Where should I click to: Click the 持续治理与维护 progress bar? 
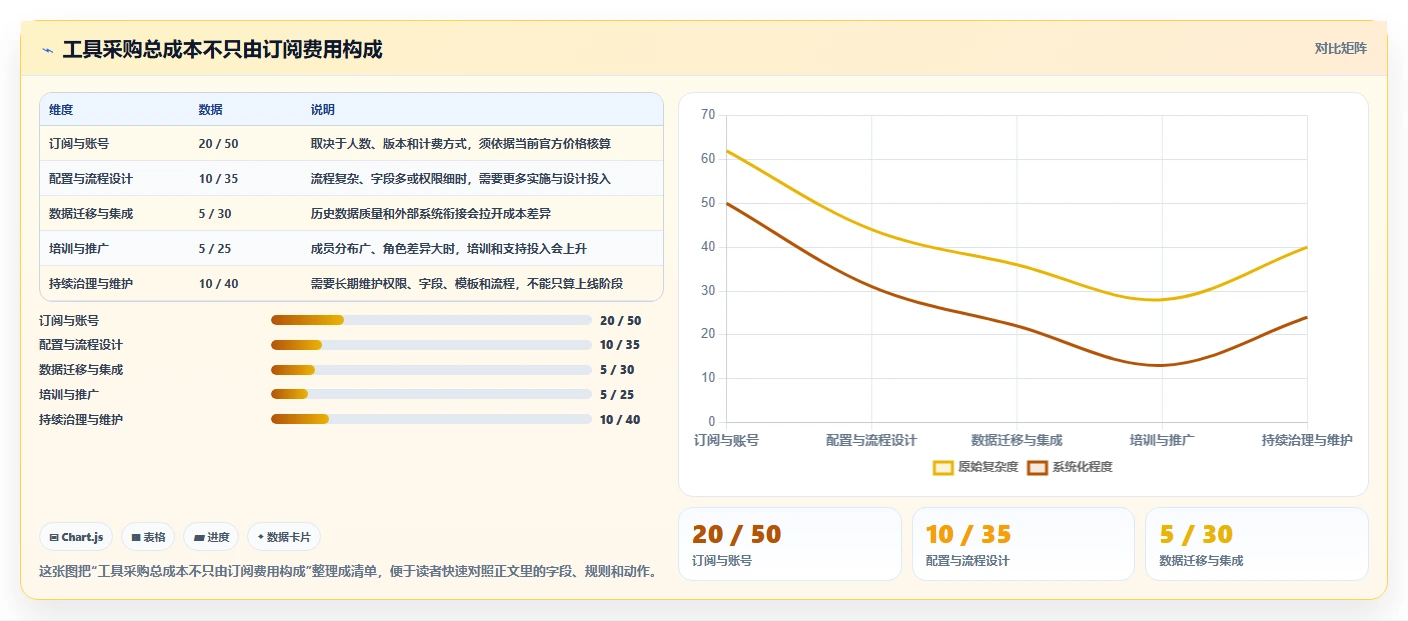point(431,420)
